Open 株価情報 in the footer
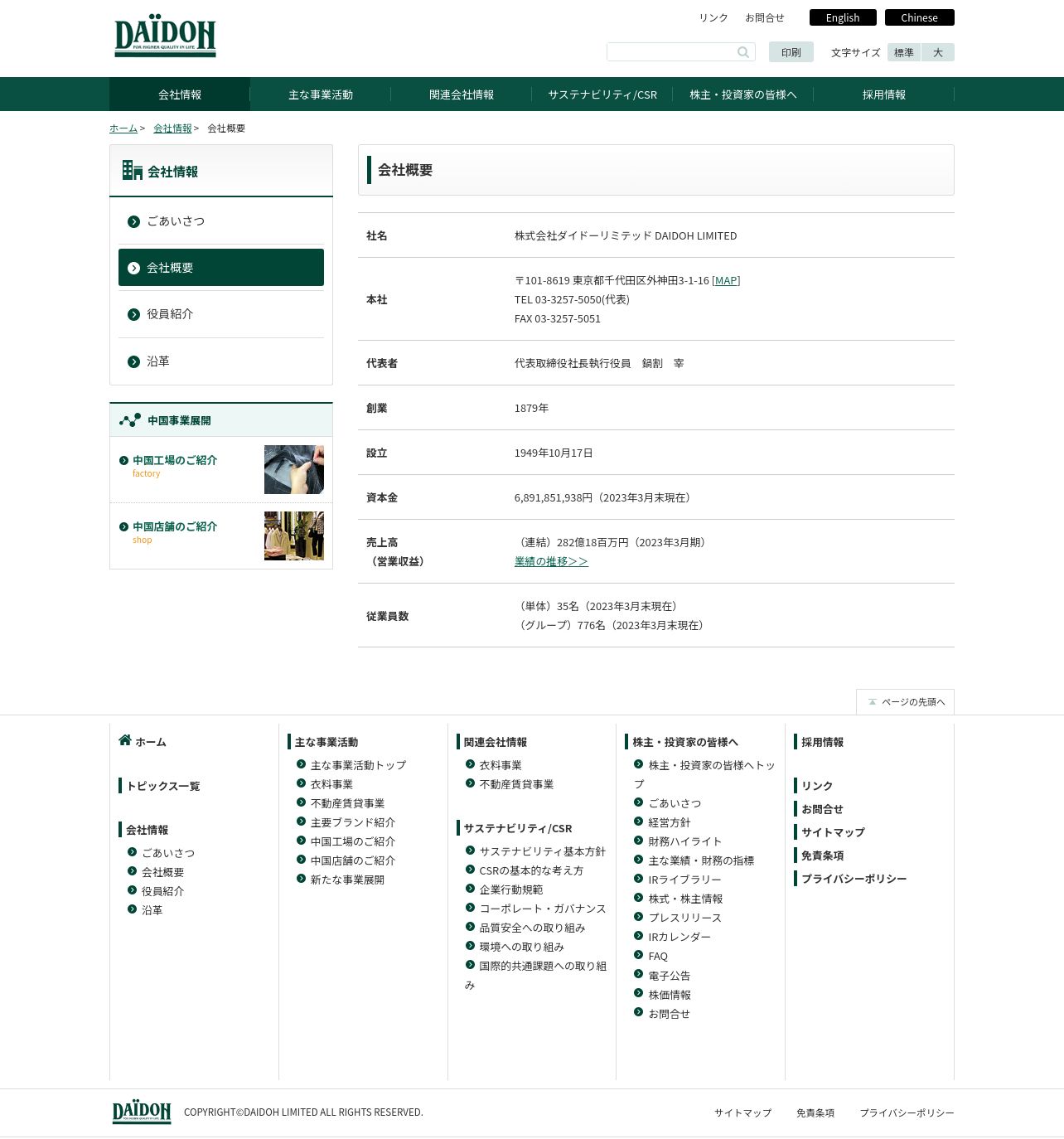 pos(670,995)
